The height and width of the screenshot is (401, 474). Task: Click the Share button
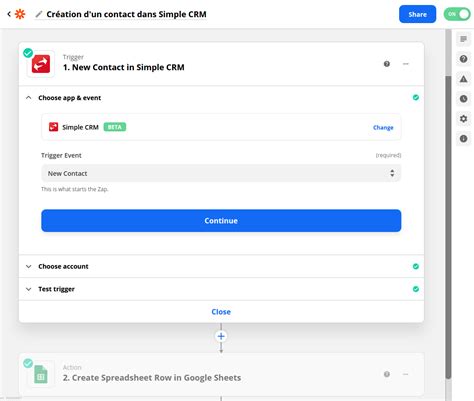[x=417, y=14]
